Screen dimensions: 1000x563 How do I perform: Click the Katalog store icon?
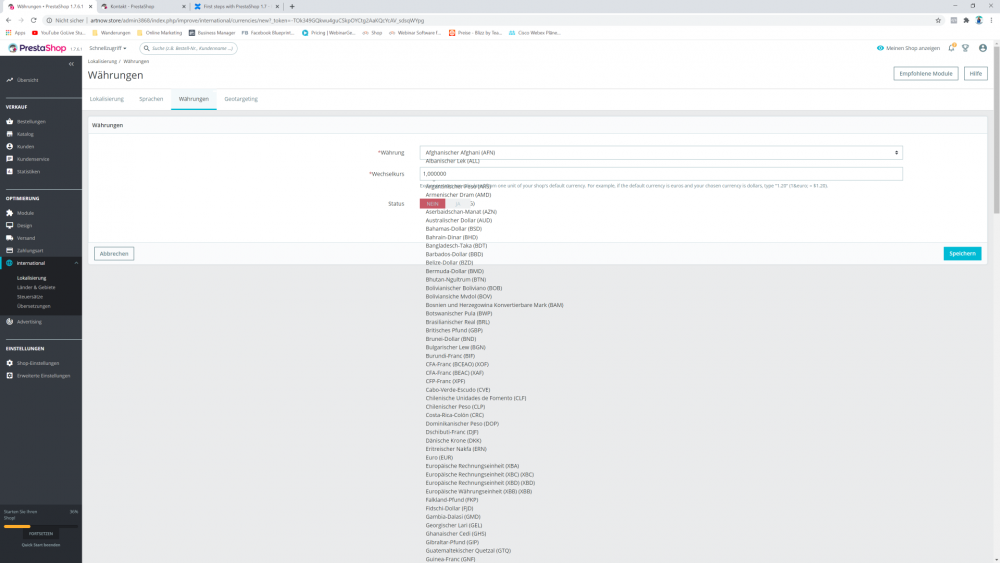click(10, 134)
